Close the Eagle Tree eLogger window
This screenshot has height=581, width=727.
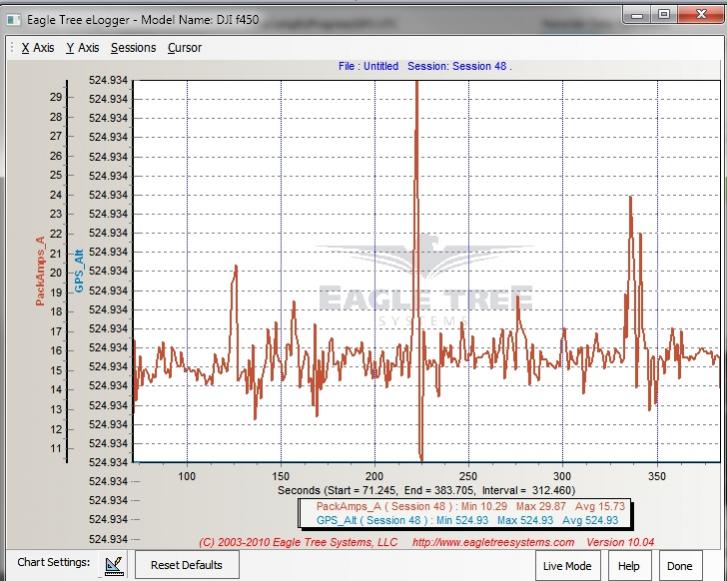click(x=698, y=14)
